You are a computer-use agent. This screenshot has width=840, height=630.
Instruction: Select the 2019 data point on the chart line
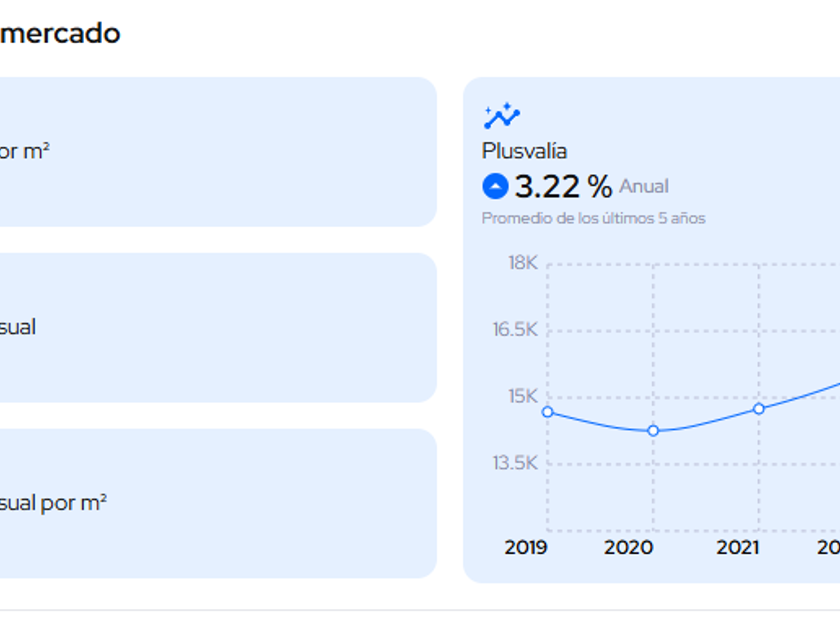click(x=547, y=412)
